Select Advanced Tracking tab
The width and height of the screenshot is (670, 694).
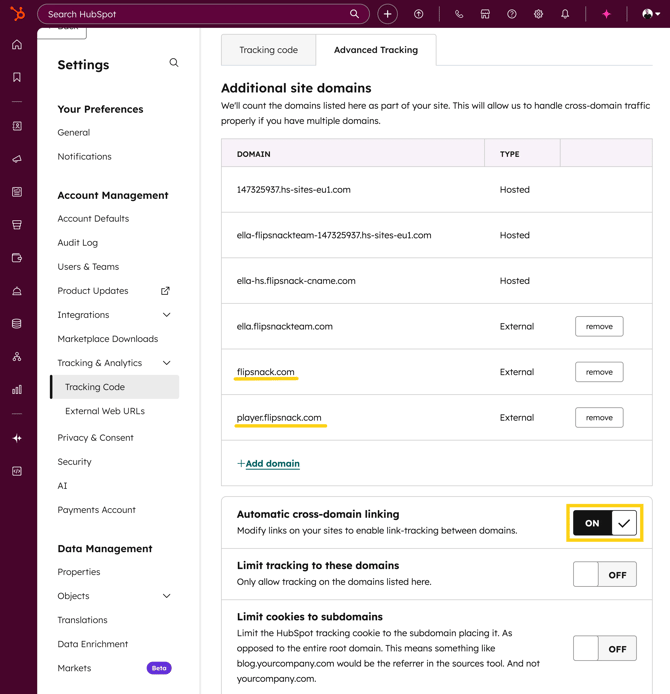coord(376,50)
